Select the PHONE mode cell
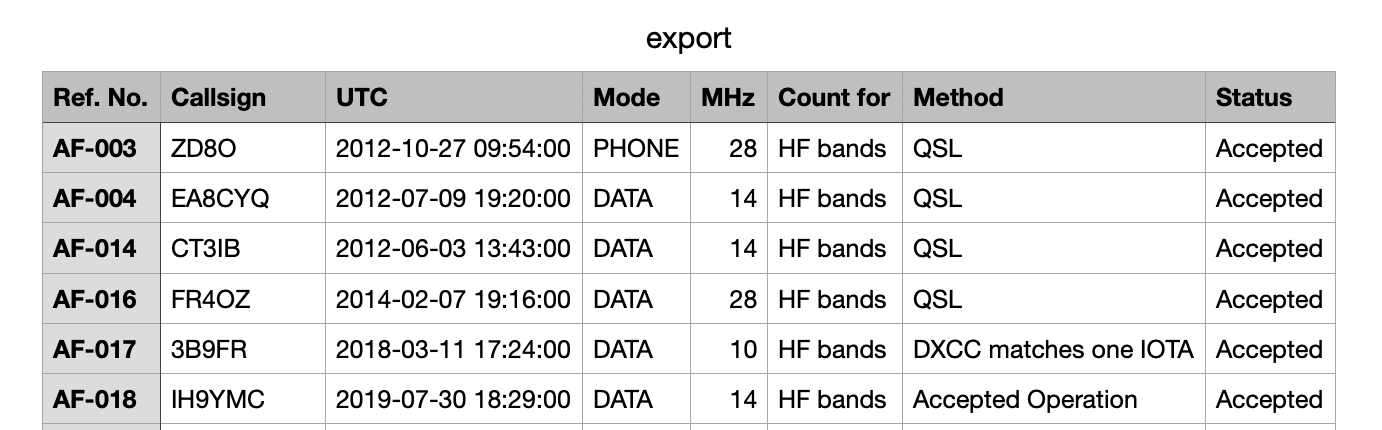 tap(636, 149)
